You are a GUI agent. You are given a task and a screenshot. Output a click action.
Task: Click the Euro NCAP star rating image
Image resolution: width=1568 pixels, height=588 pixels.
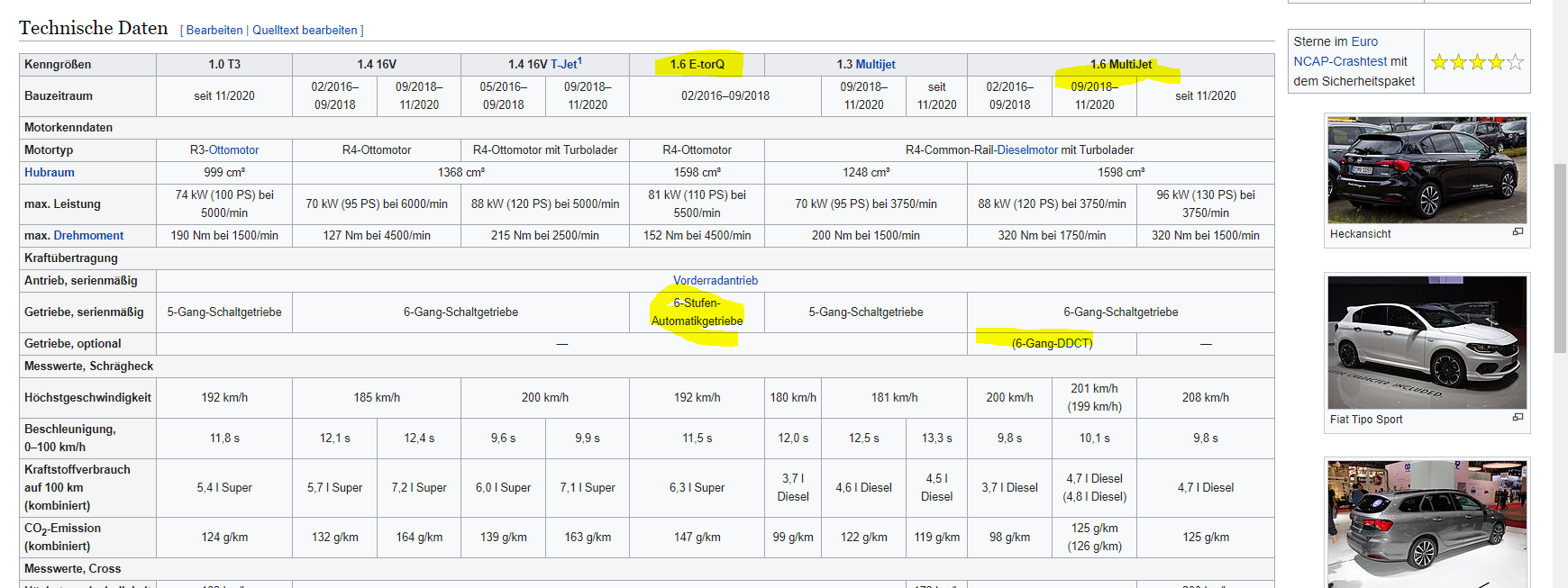(x=1477, y=62)
